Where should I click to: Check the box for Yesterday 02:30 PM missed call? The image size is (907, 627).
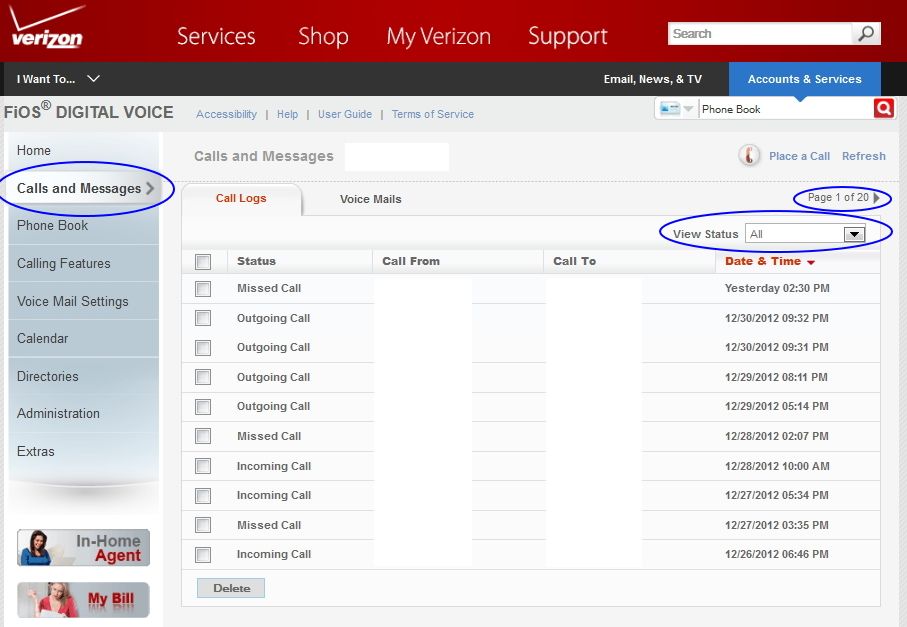click(x=204, y=289)
